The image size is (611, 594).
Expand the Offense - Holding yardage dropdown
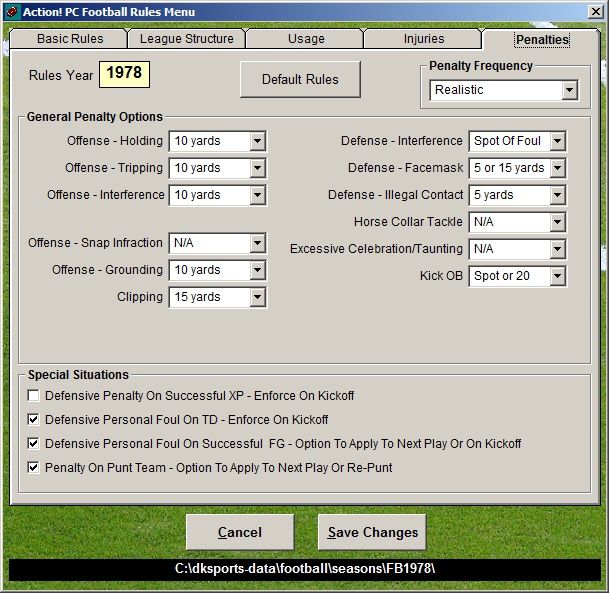257,142
